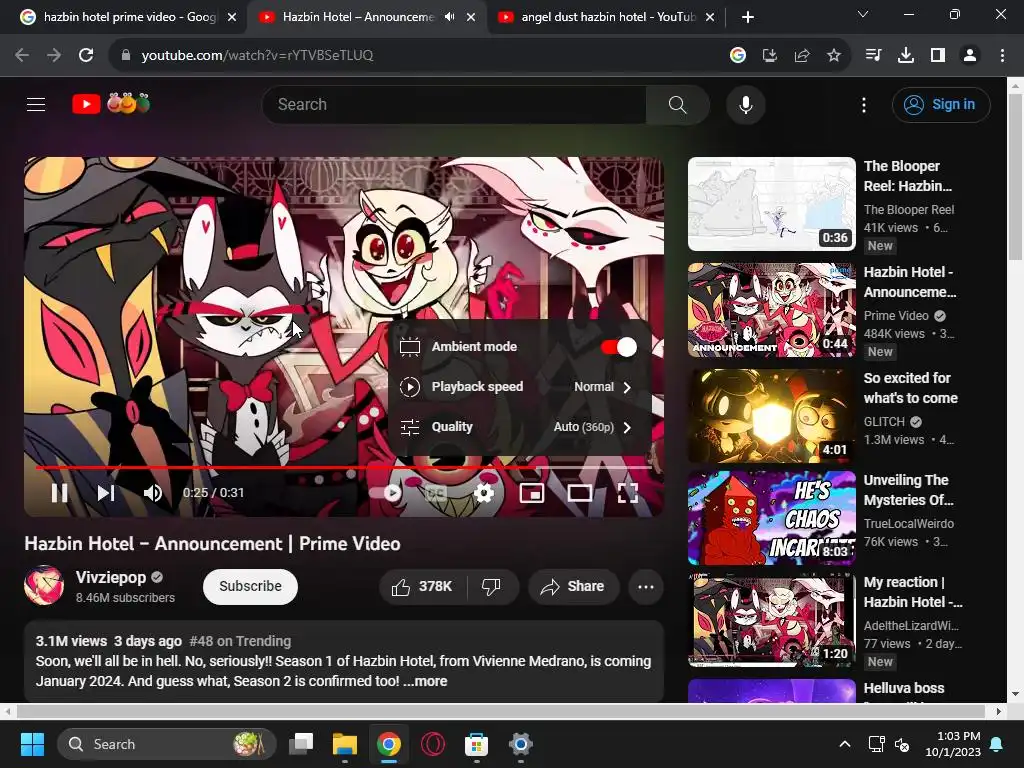Toggle Chrome side panel
The width and height of the screenshot is (1024, 768).
pyautogui.click(x=938, y=56)
